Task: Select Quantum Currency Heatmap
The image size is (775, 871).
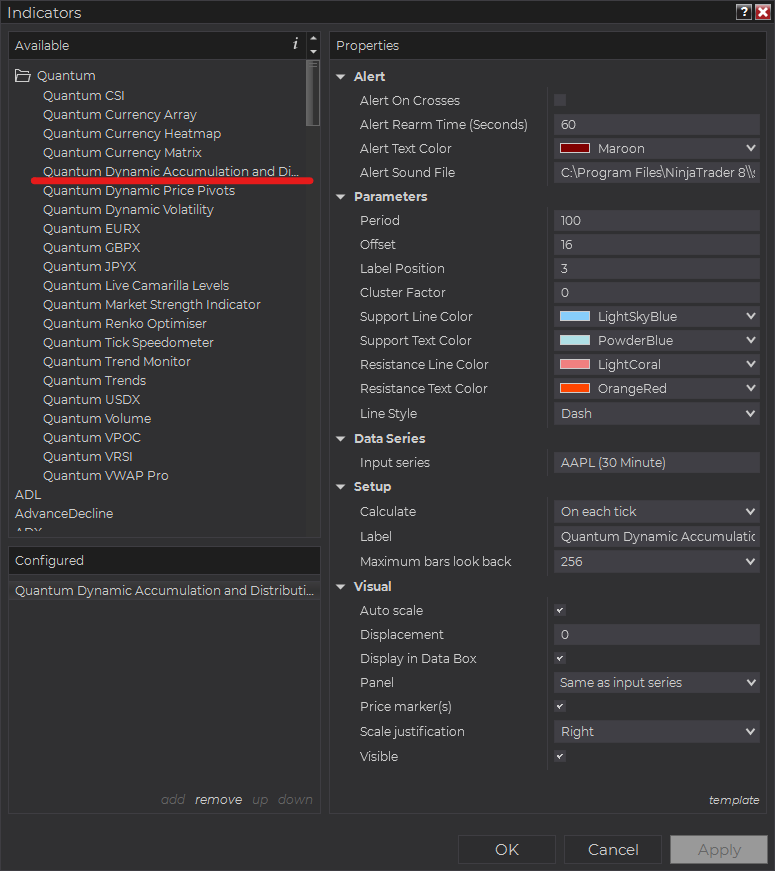Action: [x=132, y=133]
